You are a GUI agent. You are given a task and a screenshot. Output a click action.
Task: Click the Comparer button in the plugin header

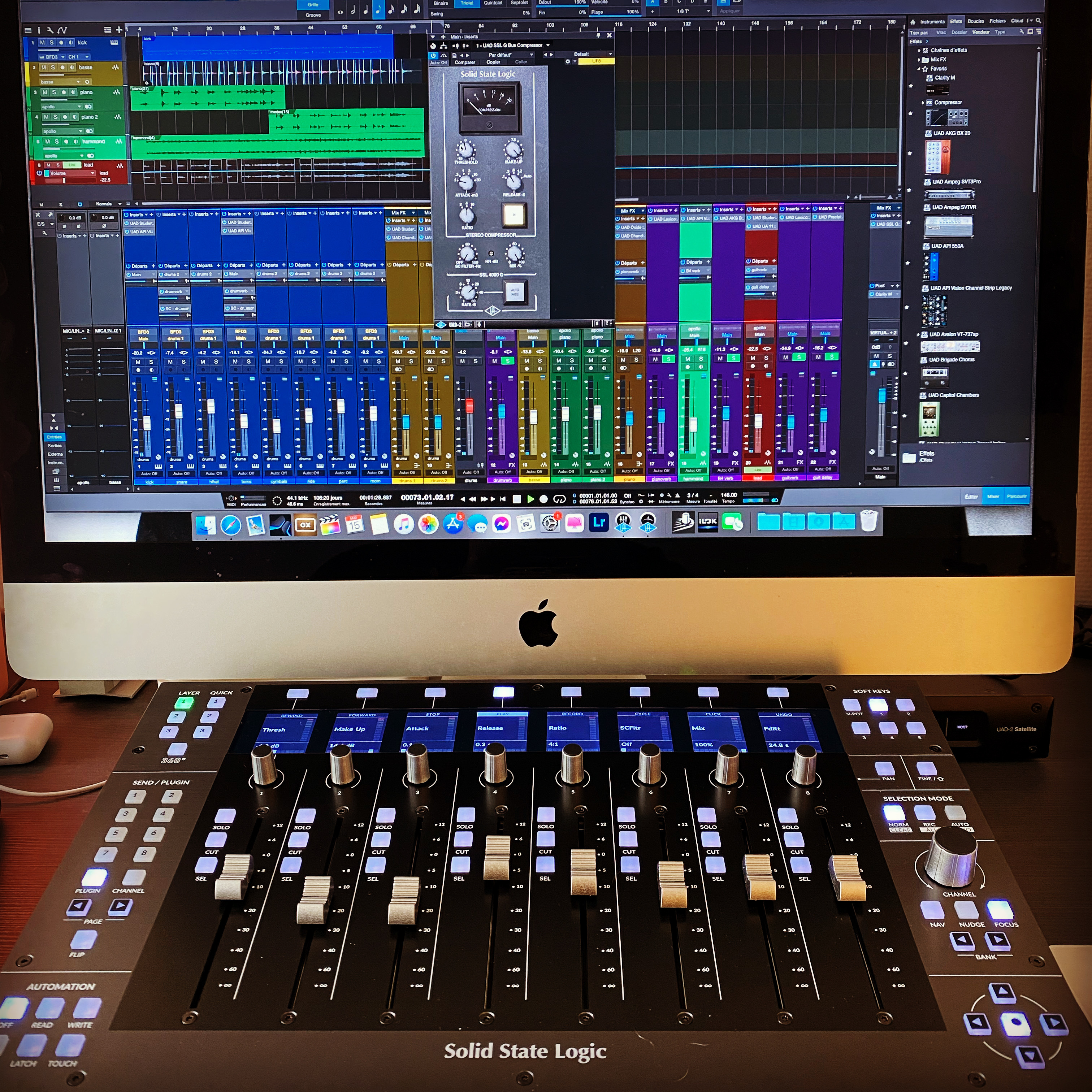[465, 62]
